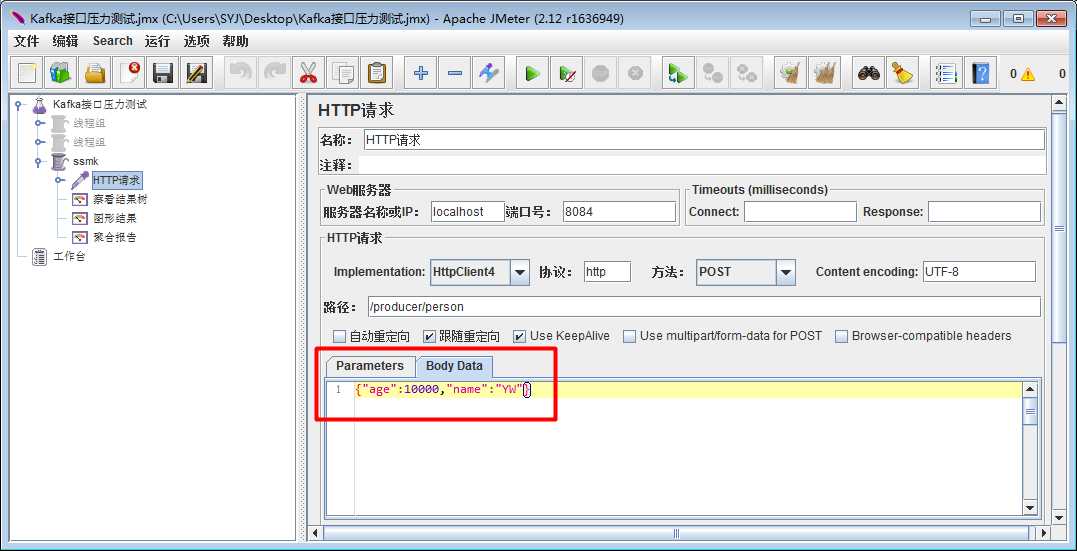Click the minus Collapse All toolbar icon
Viewport: 1077px width, 551px height.
(454, 73)
